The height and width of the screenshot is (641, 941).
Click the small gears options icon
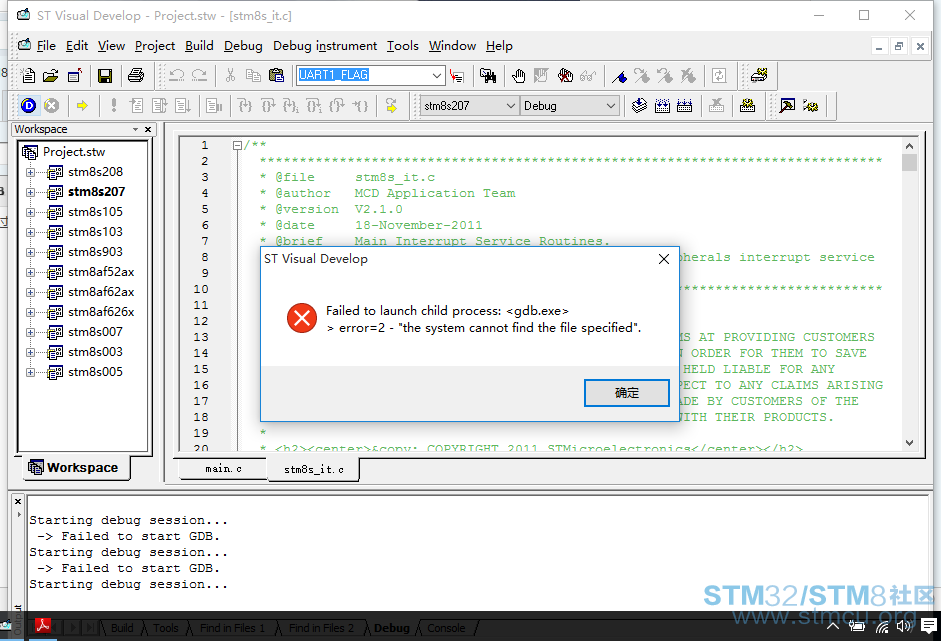click(810, 106)
